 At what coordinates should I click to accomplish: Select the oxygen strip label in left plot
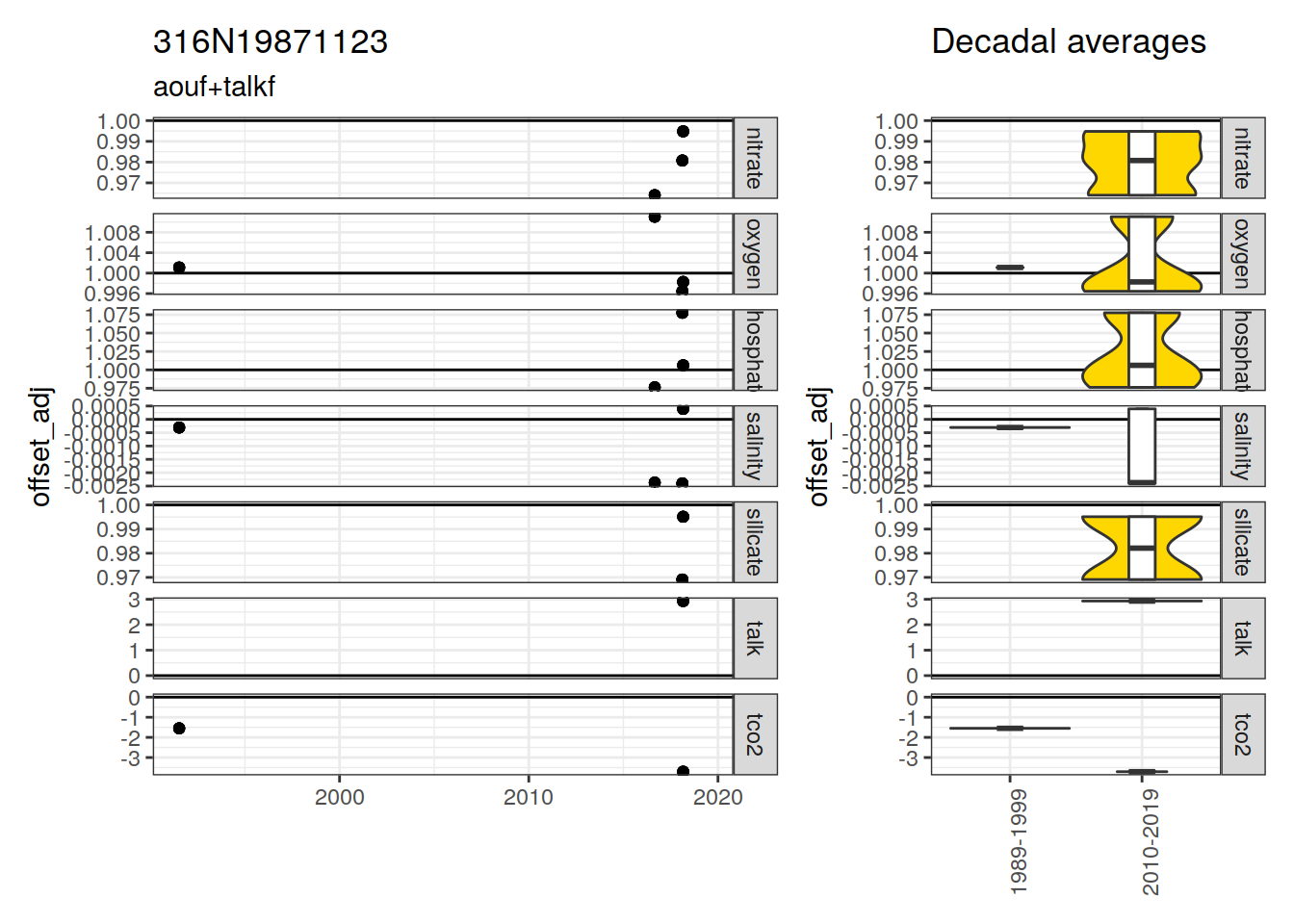755,254
